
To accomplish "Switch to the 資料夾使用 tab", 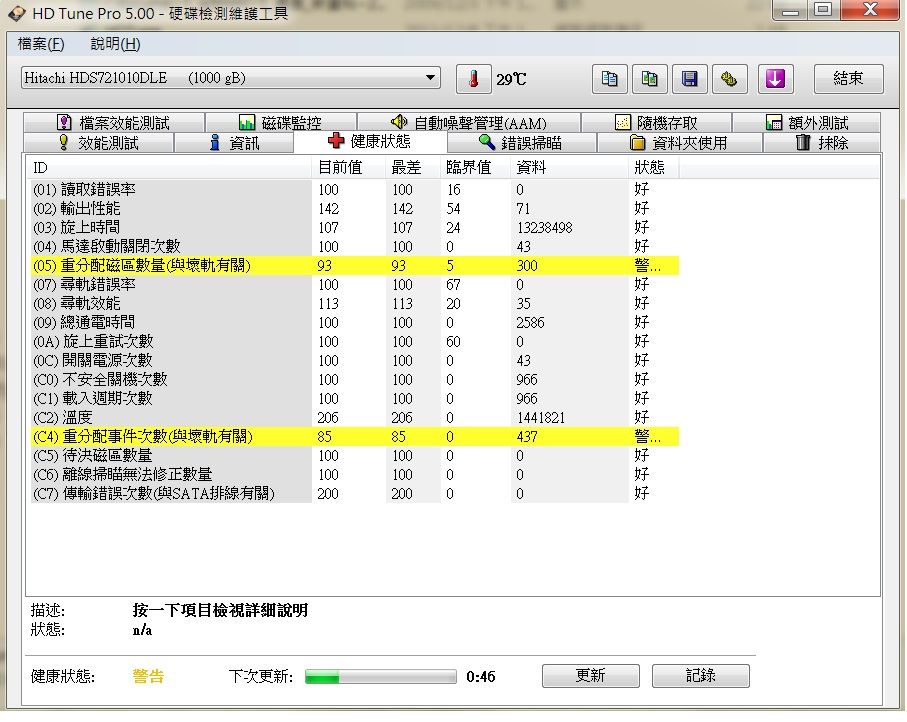I will coord(680,143).
